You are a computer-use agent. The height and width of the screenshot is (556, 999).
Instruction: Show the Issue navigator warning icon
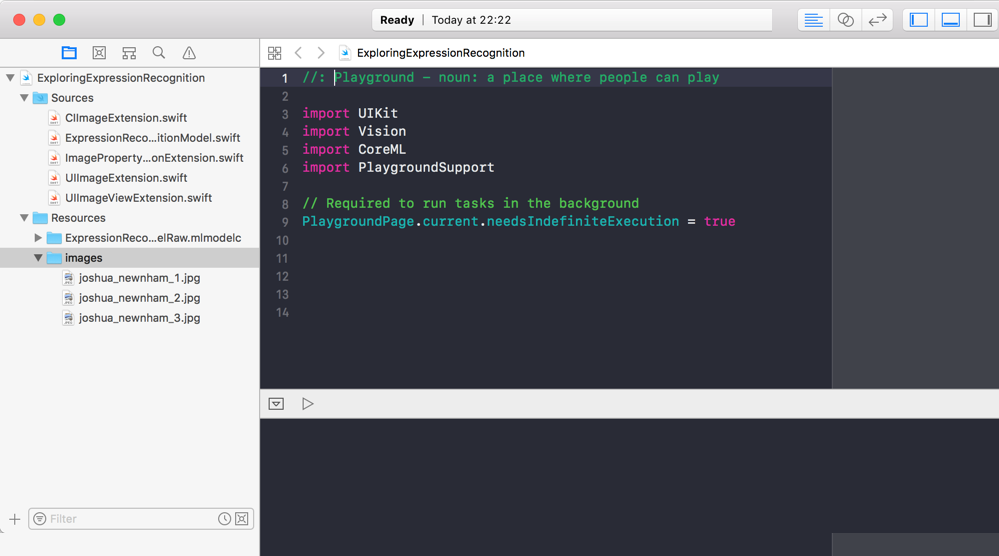point(189,53)
